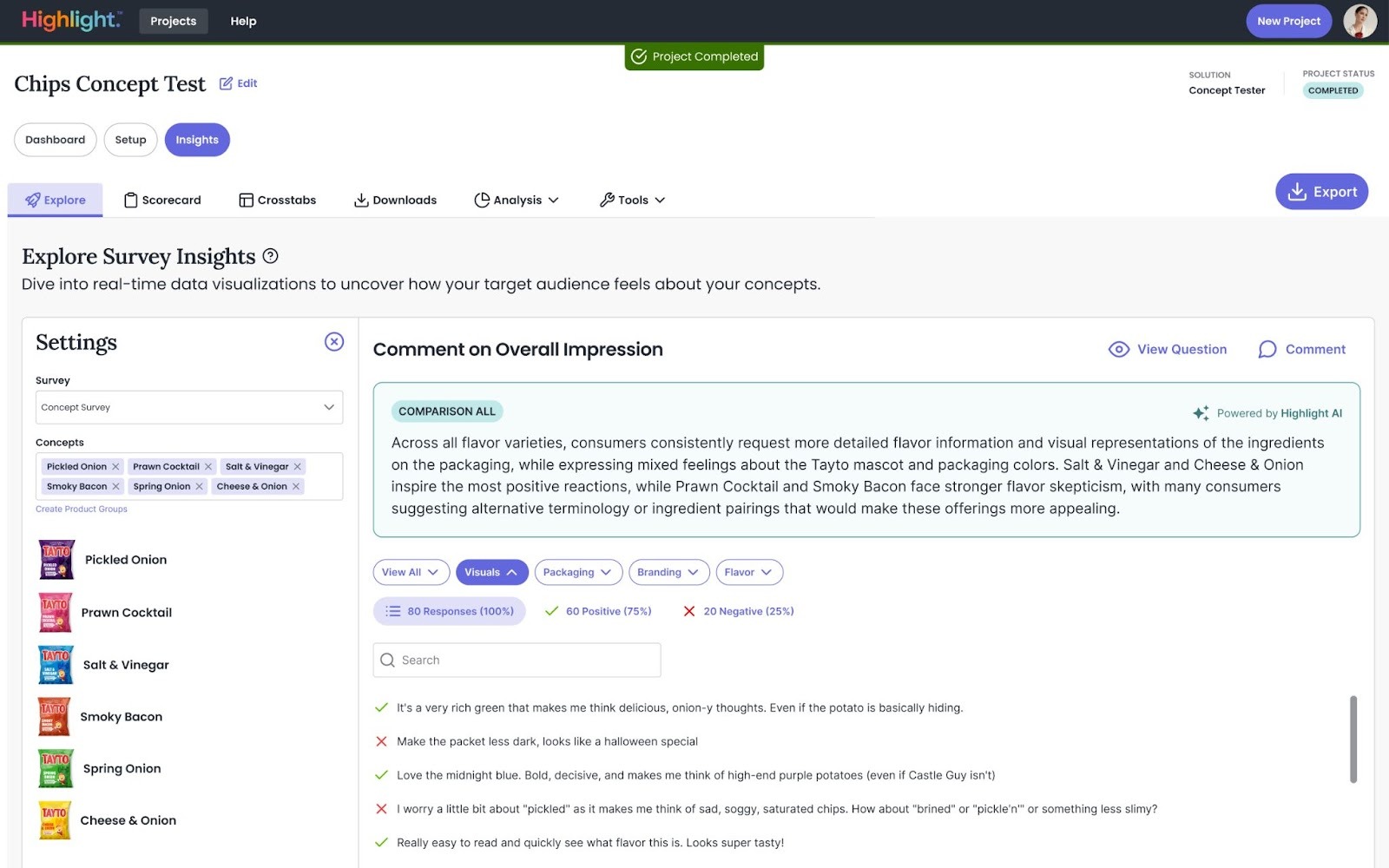Image resolution: width=1389 pixels, height=868 pixels.
Task: Click the Highlight logo
Action: (71, 21)
